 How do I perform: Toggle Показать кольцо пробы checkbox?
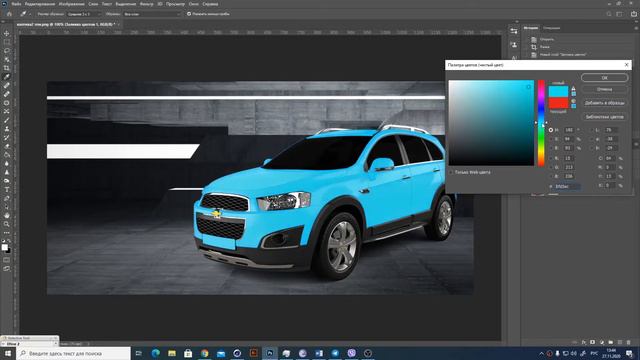point(189,14)
